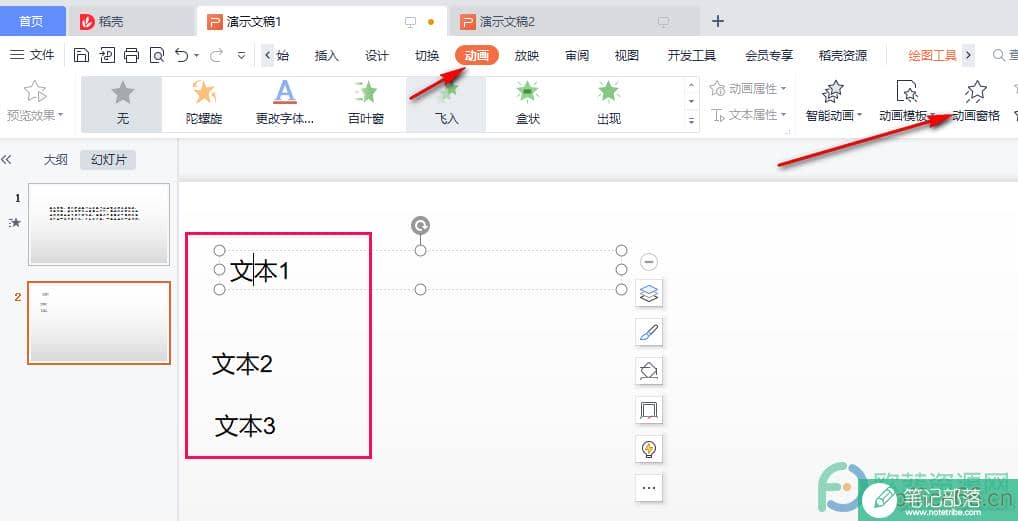Click the animation star marker beside slide 1
This screenshot has width=1018, height=521.
(x=15, y=222)
